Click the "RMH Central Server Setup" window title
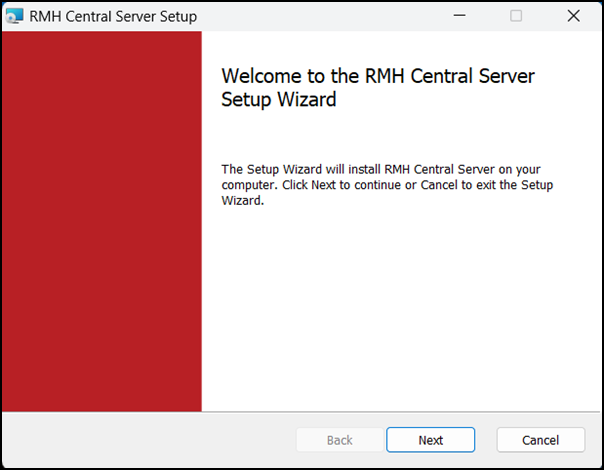 pyautogui.click(x=113, y=17)
